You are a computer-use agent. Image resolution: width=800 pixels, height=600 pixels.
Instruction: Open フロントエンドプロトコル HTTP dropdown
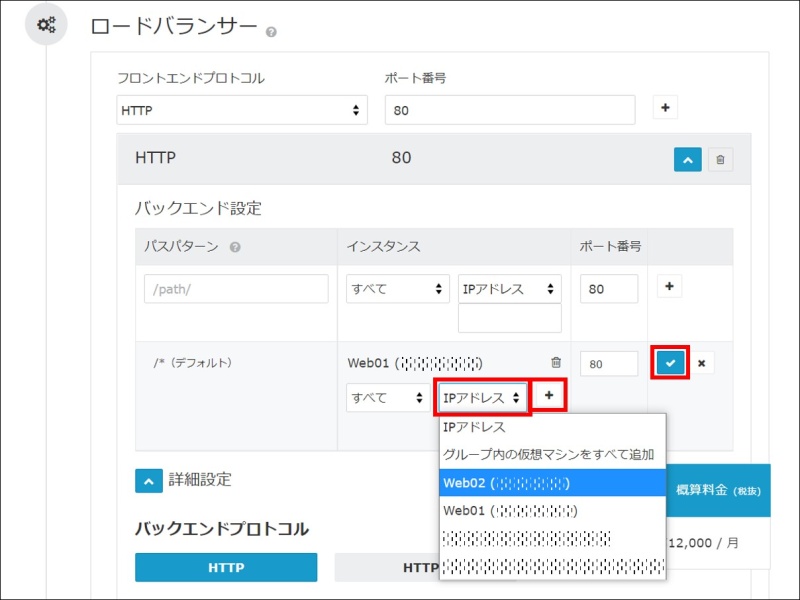[242, 111]
